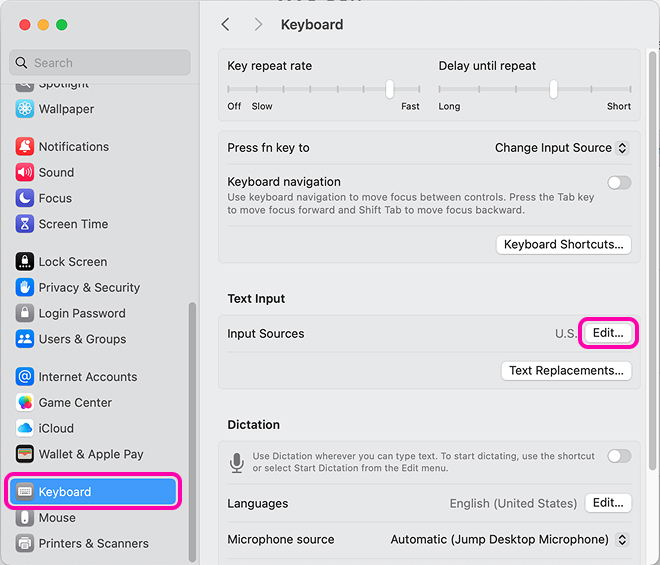Screen dimensions: 660x565
Task: Click the Sound speaker icon
Action: (x=25, y=172)
